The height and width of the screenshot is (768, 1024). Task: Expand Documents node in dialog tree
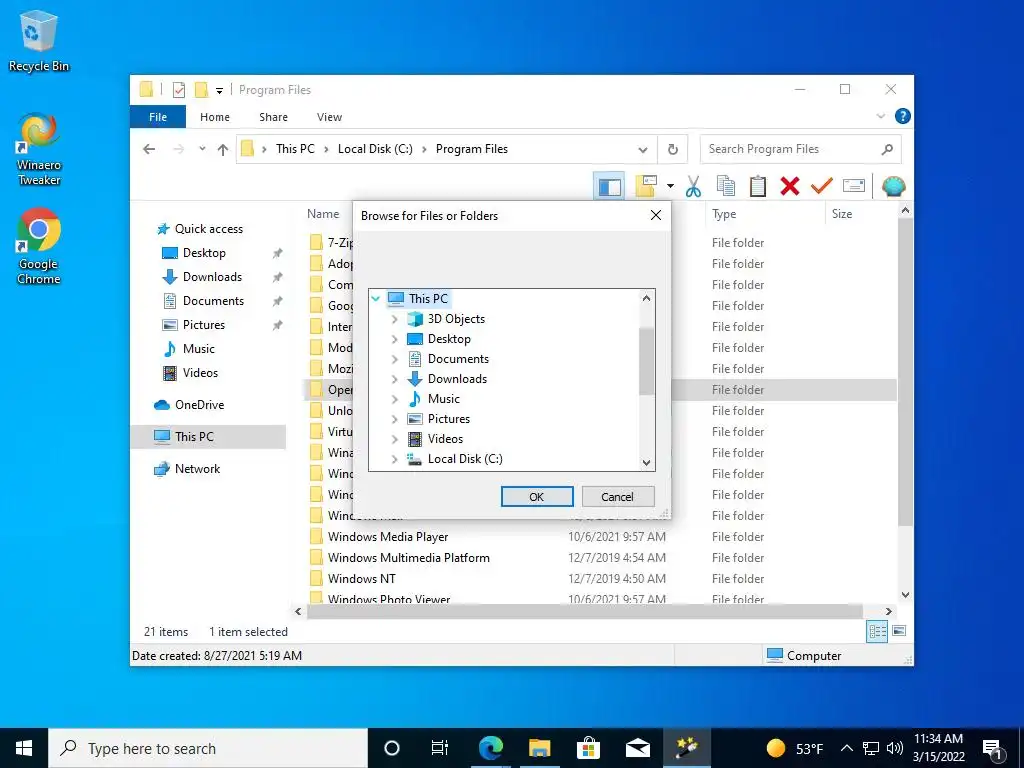click(394, 359)
